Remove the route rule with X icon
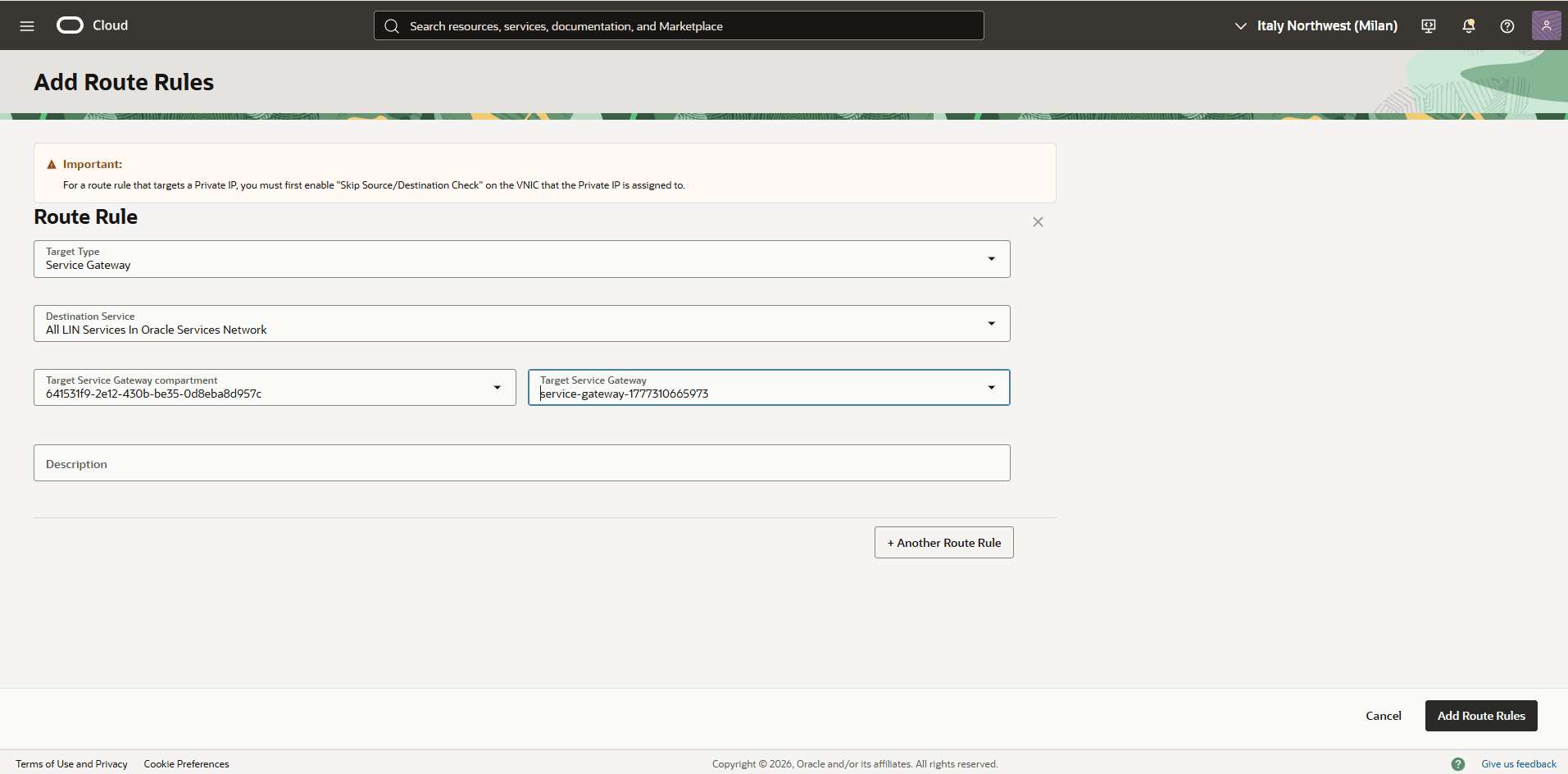This screenshot has width=1568, height=774. coord(1038,222)
